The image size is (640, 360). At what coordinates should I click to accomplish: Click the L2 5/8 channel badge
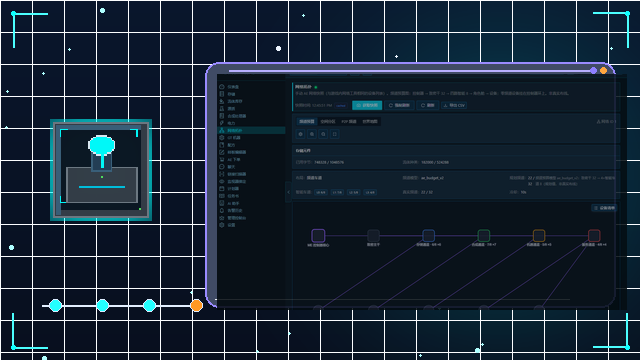coord(353,192)
